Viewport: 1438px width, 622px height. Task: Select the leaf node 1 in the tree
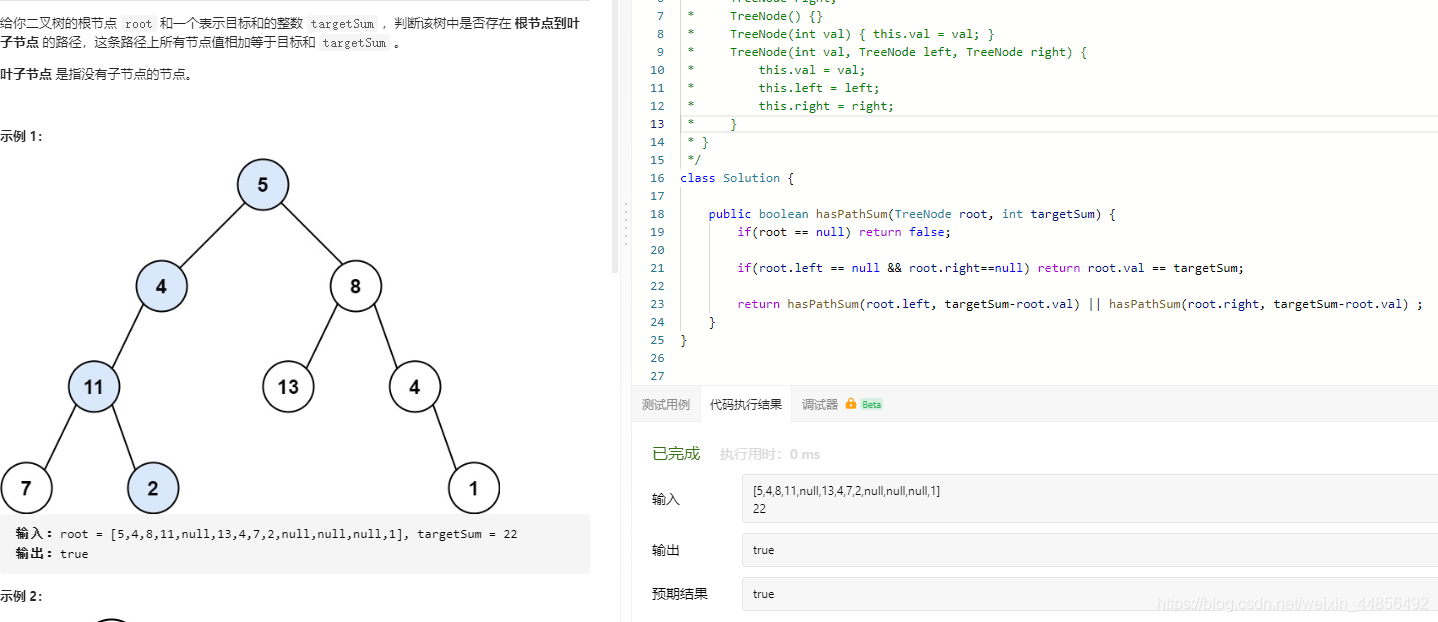pos(474,487)
